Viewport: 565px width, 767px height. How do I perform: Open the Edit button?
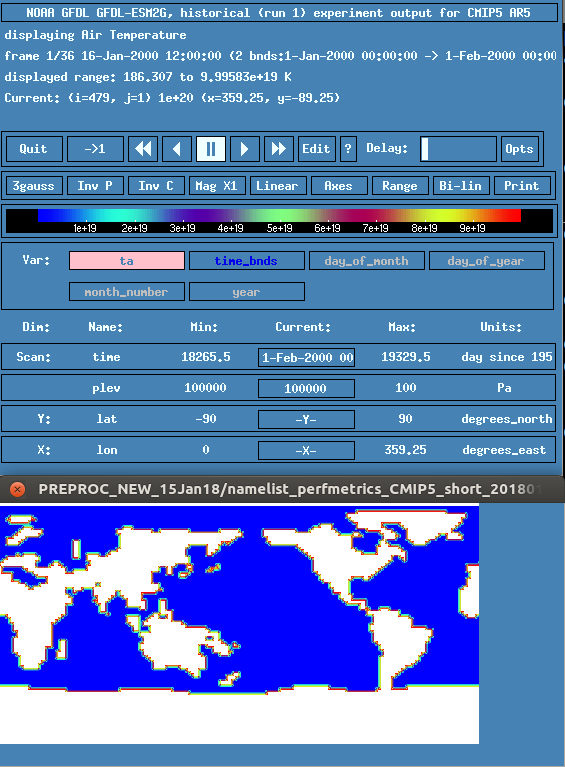[x=316, y=149]
